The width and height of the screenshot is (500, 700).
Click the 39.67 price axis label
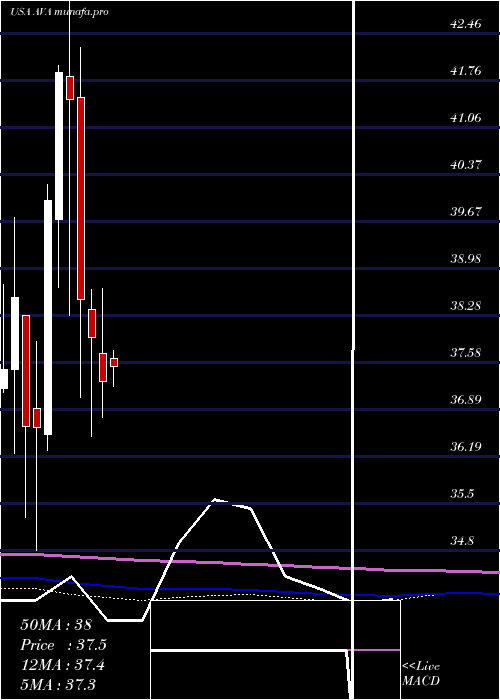(x=466, y=212)
